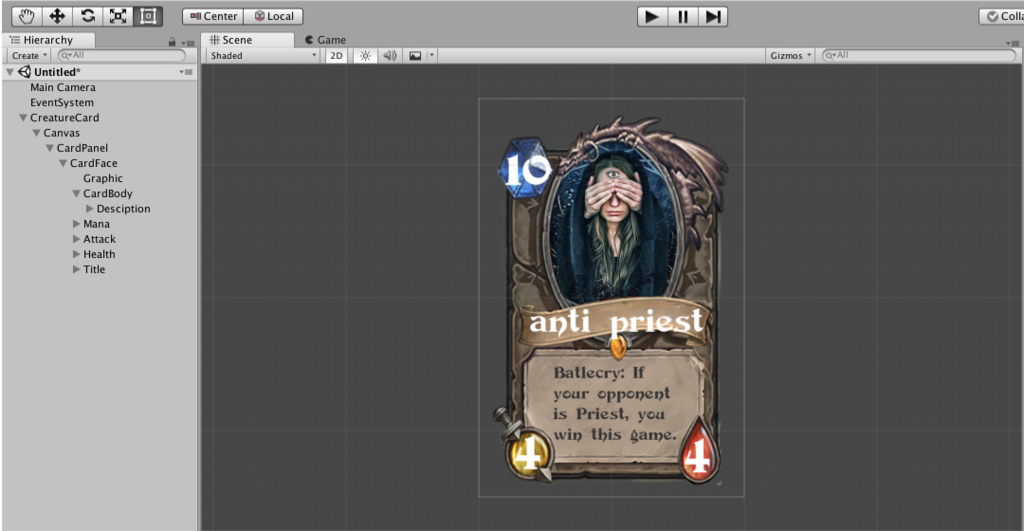
Task: Expand the Desciption object
Action: [x=89, y=208]
